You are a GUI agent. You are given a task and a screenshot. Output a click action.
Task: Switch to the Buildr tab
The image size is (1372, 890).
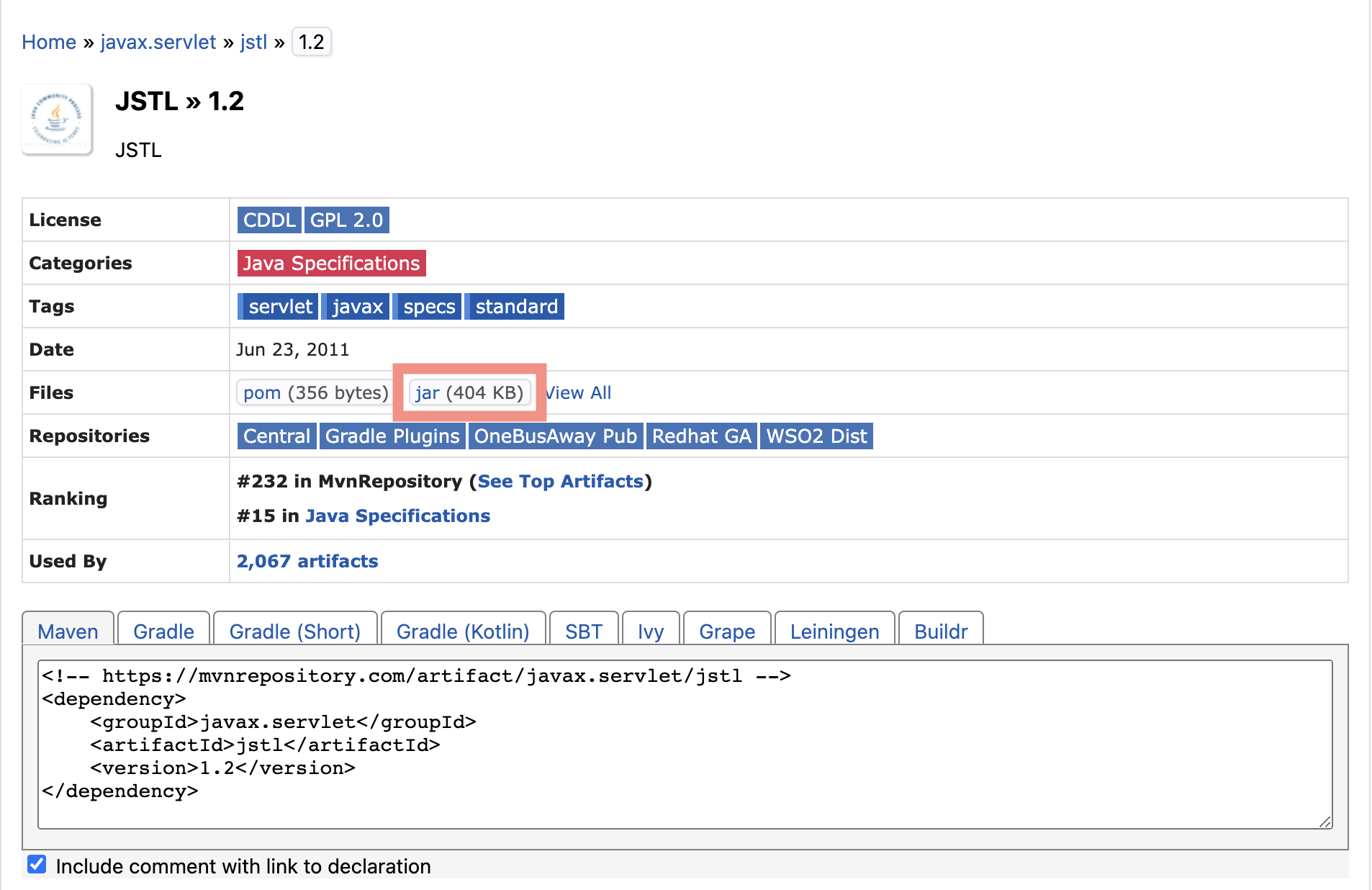pos(941,629)
